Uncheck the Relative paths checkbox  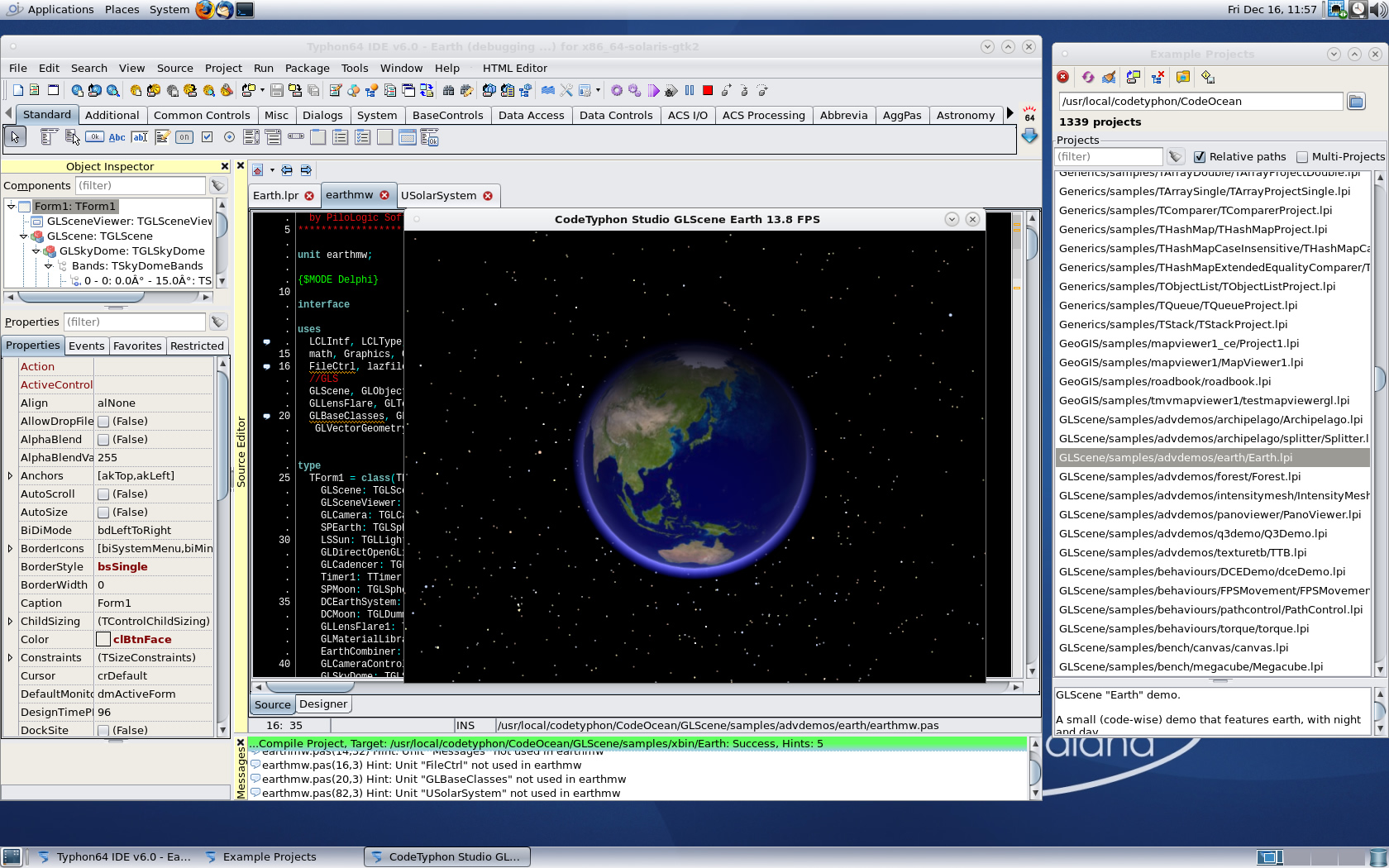click(x=1200, y=157)
